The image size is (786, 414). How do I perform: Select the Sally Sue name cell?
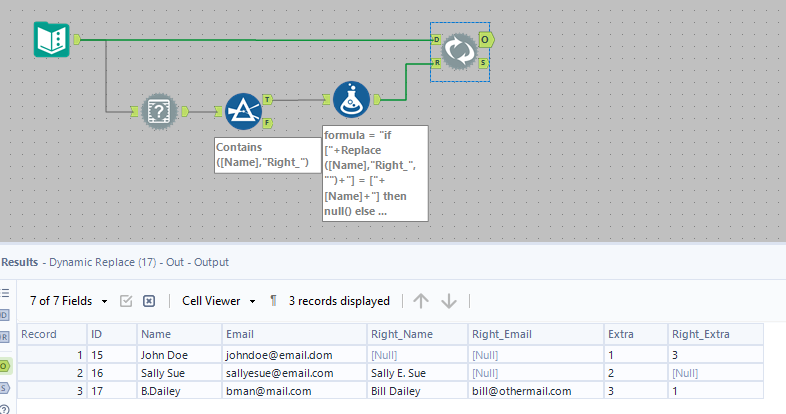[179, 373]
